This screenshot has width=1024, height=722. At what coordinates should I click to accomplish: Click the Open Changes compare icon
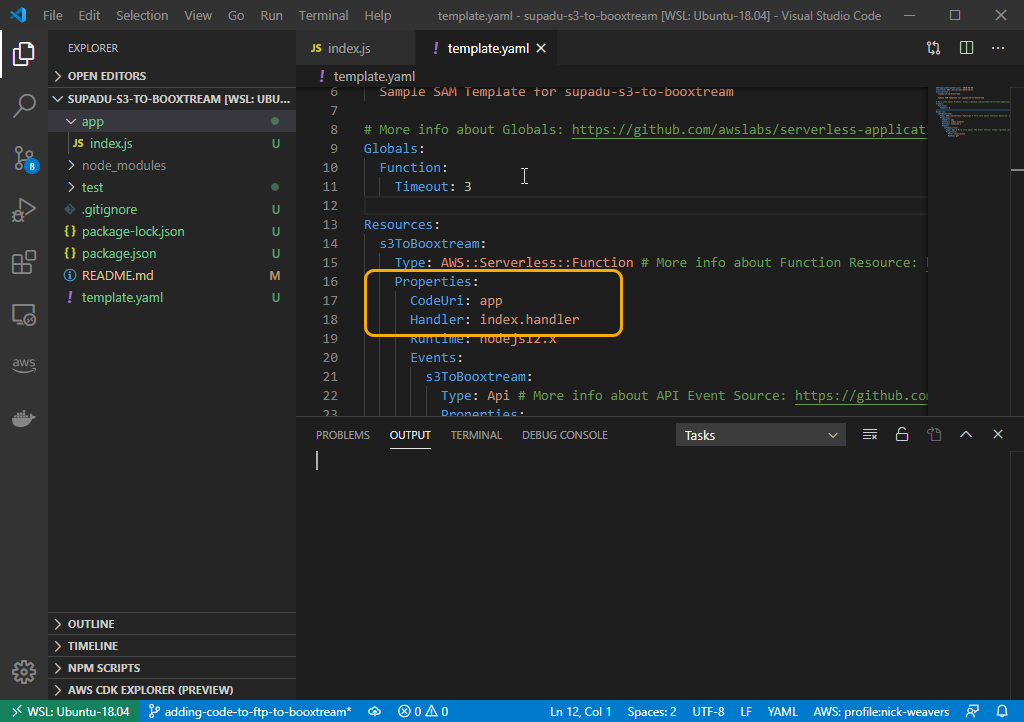pos(933,48)
